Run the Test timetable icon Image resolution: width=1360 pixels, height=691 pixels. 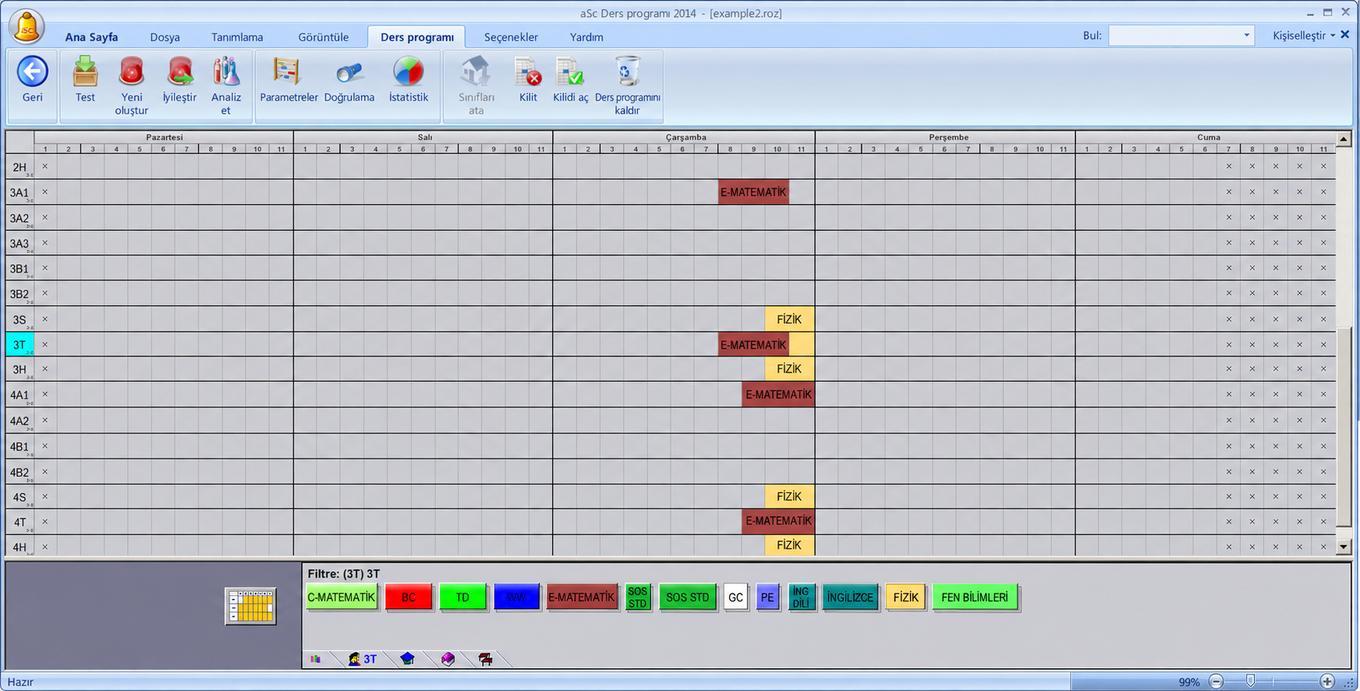(86, 72)
